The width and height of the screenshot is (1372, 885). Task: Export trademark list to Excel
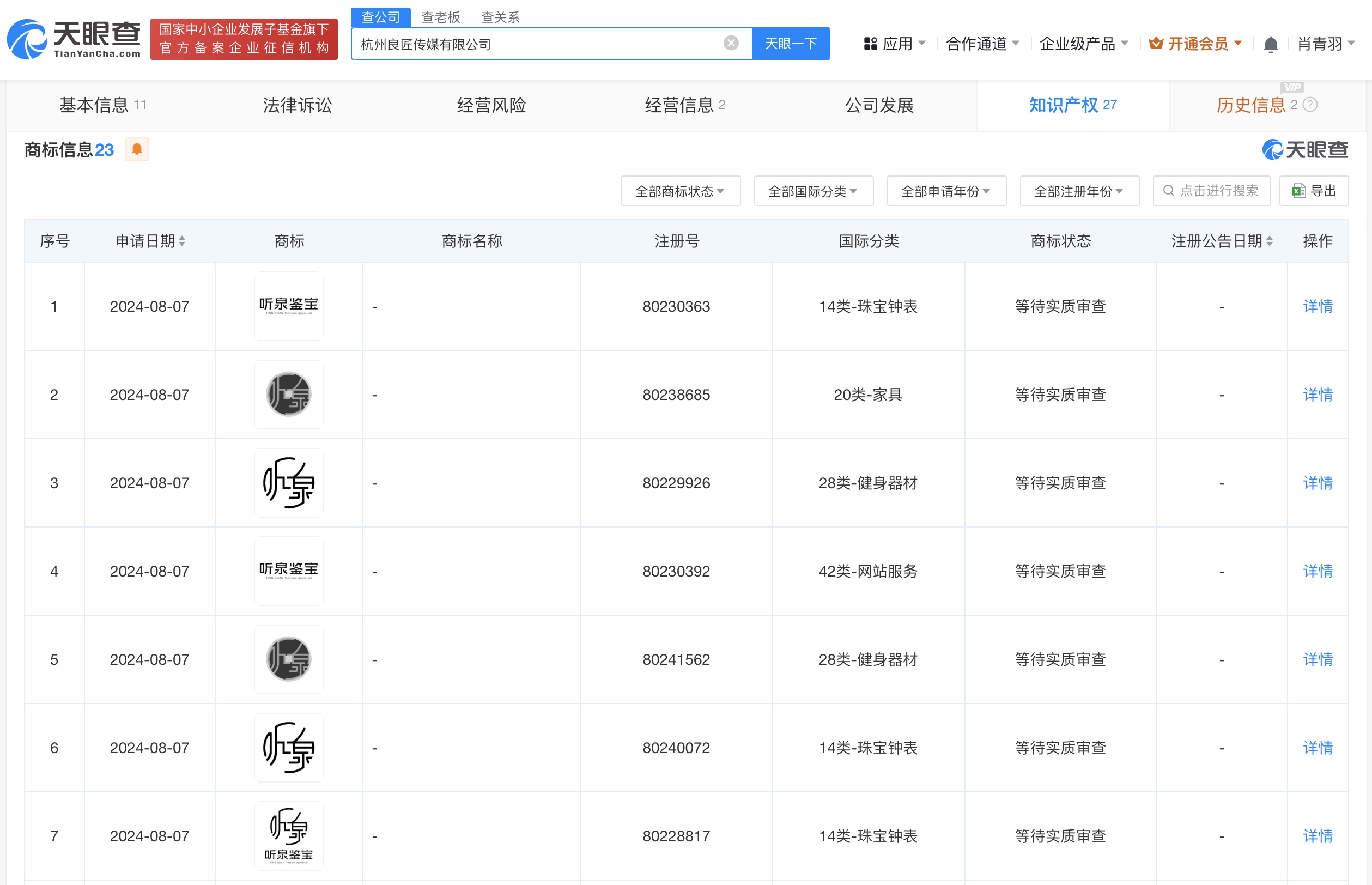pos(1314,191)
